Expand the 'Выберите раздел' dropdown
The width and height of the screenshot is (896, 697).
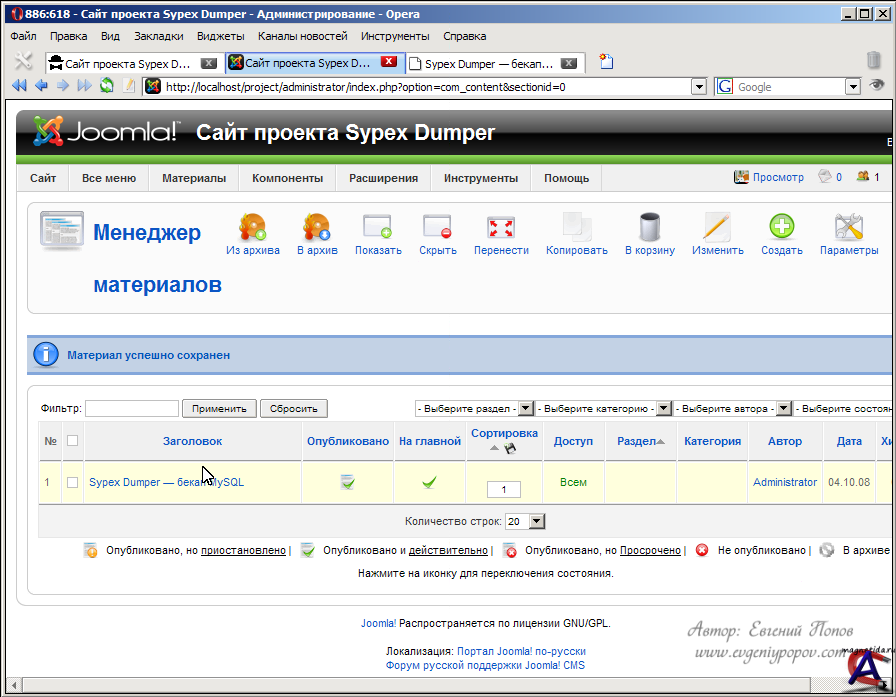click(525, 409)
